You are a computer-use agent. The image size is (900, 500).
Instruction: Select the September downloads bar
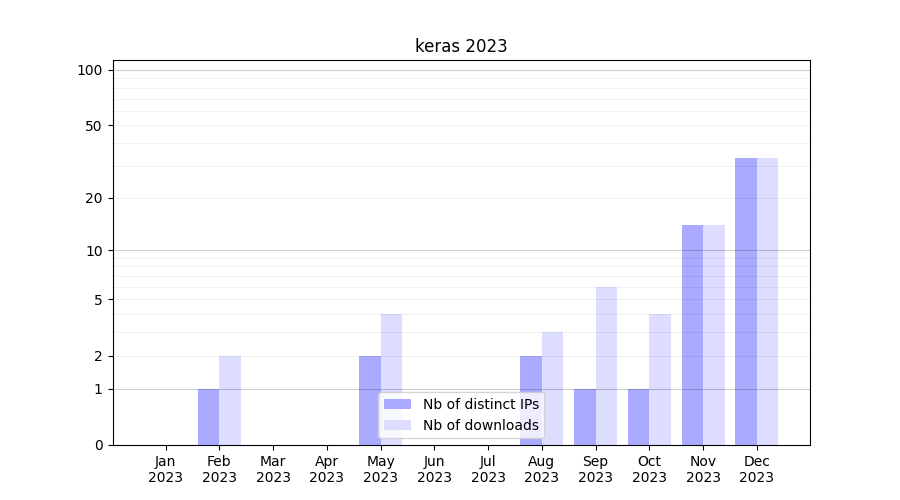tap(606, 365)
